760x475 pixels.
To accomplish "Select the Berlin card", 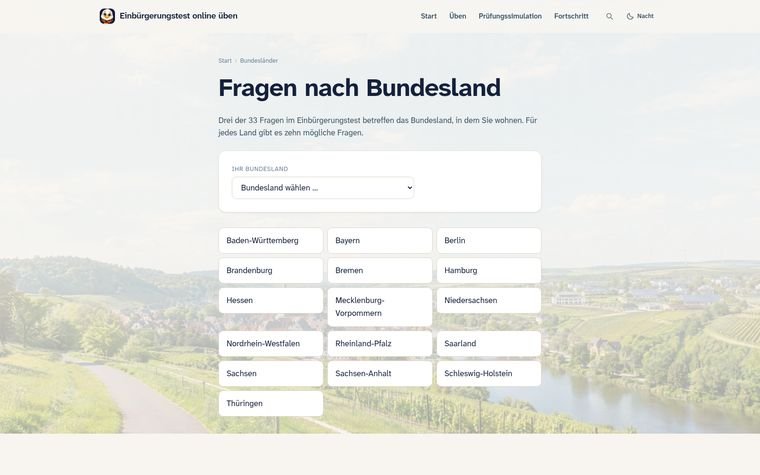I will coord(489,240).
